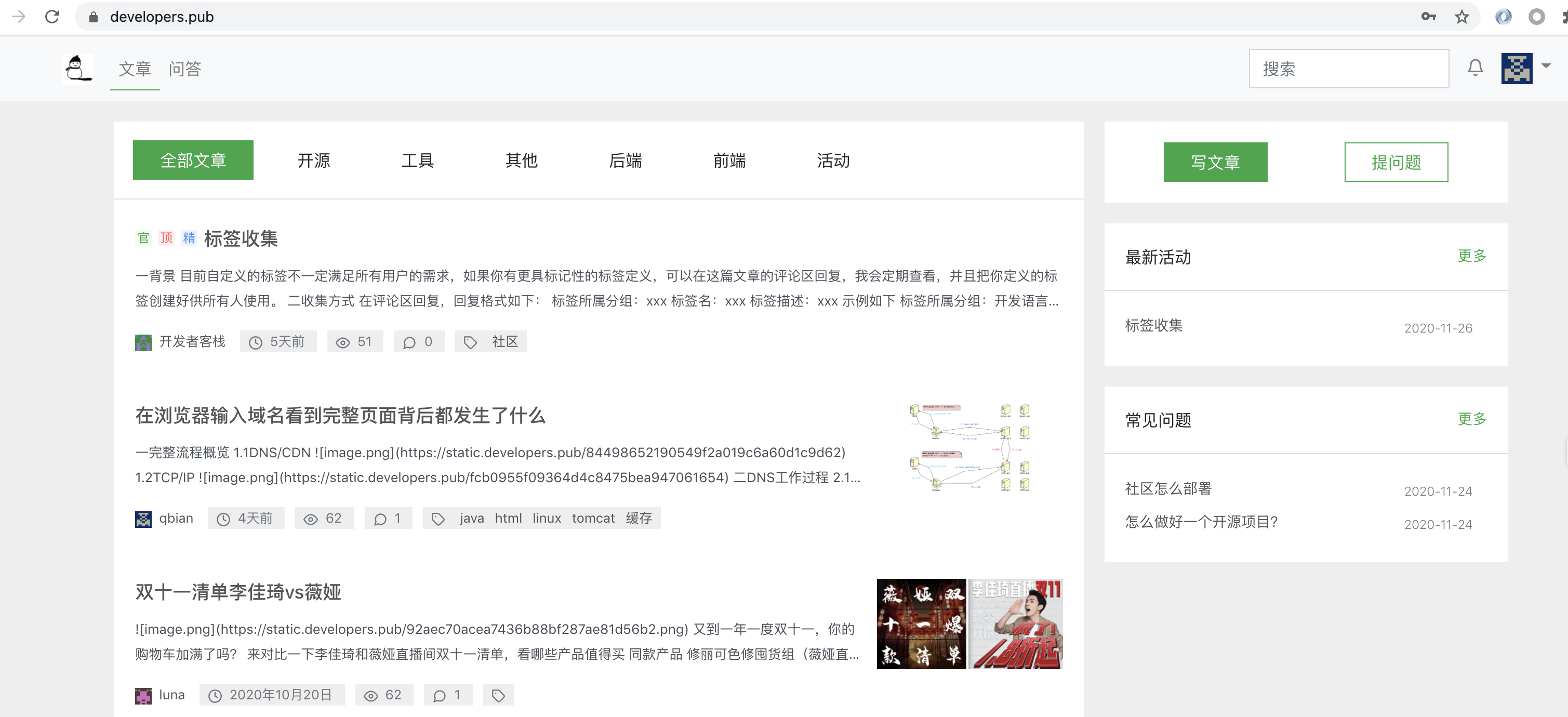Click the linux tag
The width and height of the screenshot is (1568, 717).
point(547,519)
